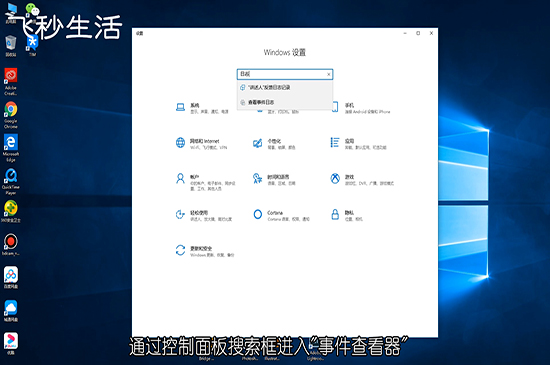Launch Google Chrome from the desktop
The width and height of the screenshot is (550, 365).
(11, 115)
